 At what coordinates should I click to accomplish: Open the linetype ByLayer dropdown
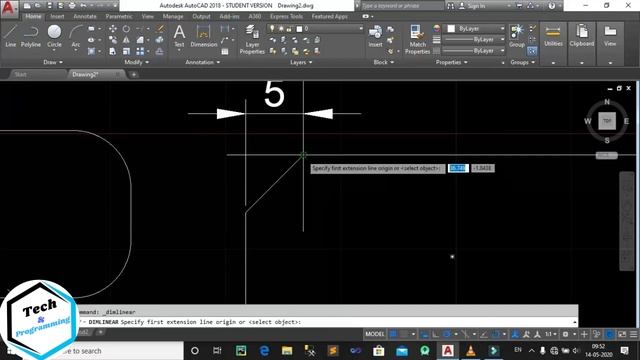coord(474,51)
